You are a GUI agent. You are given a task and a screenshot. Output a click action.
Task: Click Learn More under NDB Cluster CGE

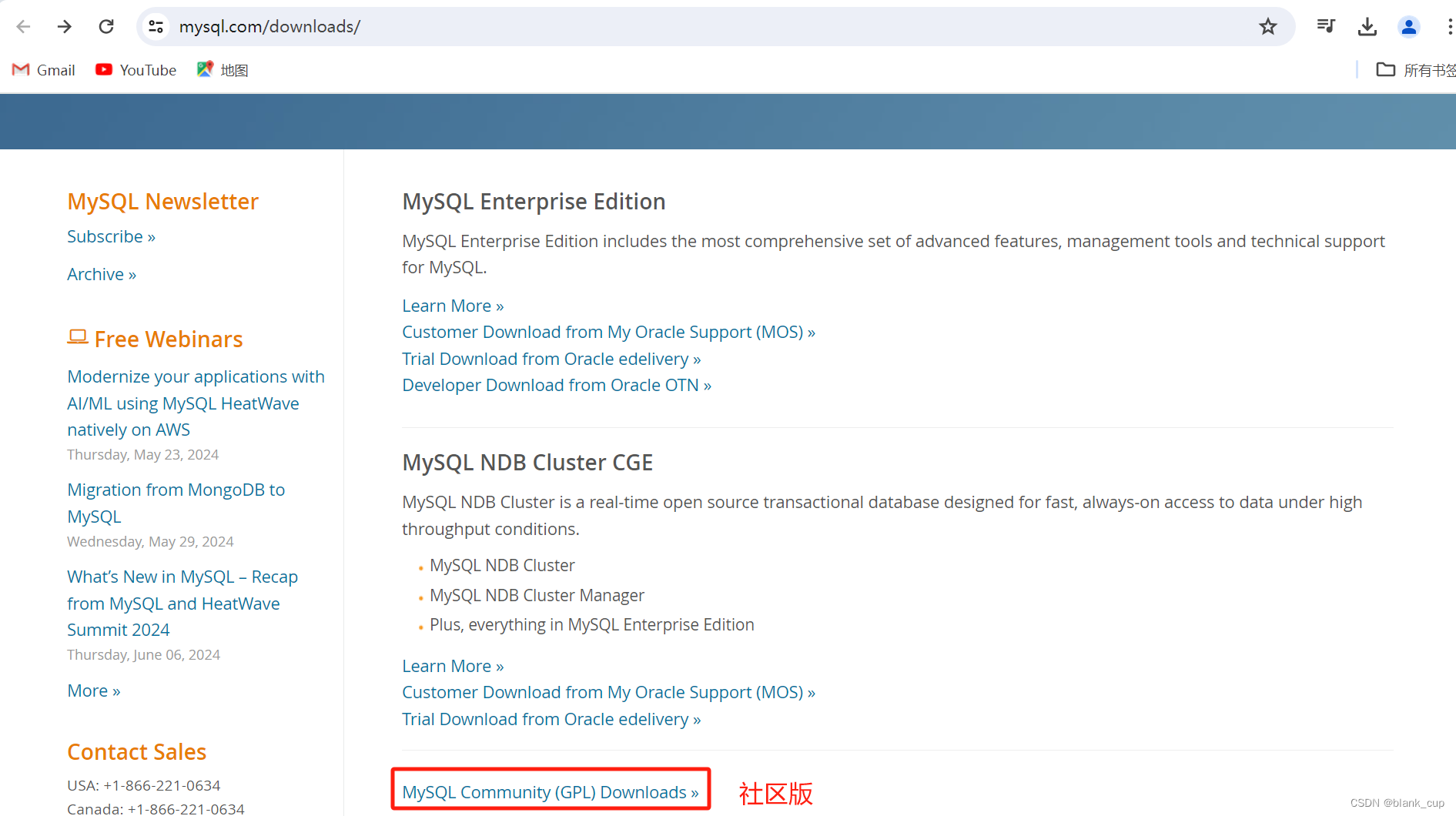[453, 666]
